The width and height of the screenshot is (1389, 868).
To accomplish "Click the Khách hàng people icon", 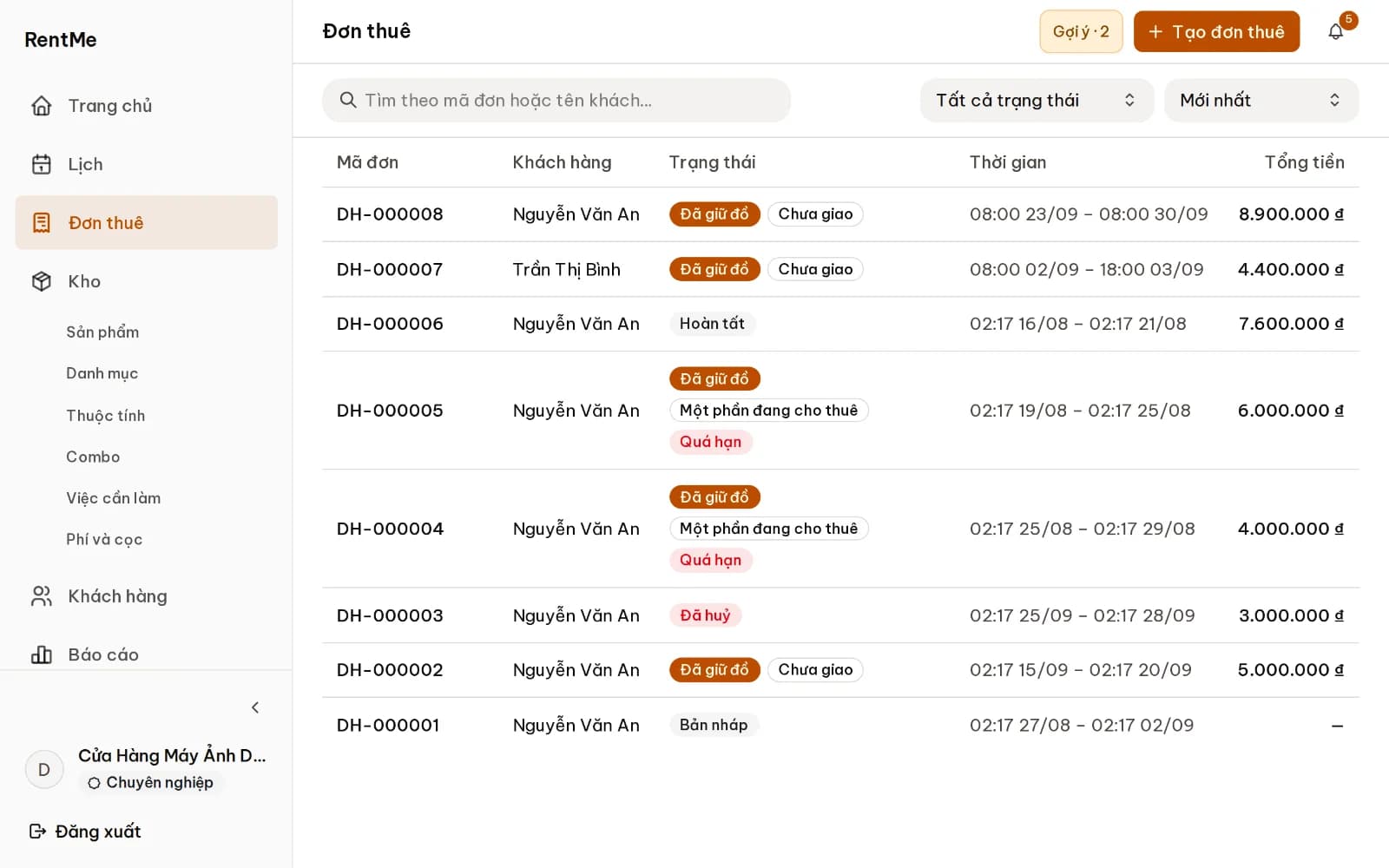I will coord(42,596).
